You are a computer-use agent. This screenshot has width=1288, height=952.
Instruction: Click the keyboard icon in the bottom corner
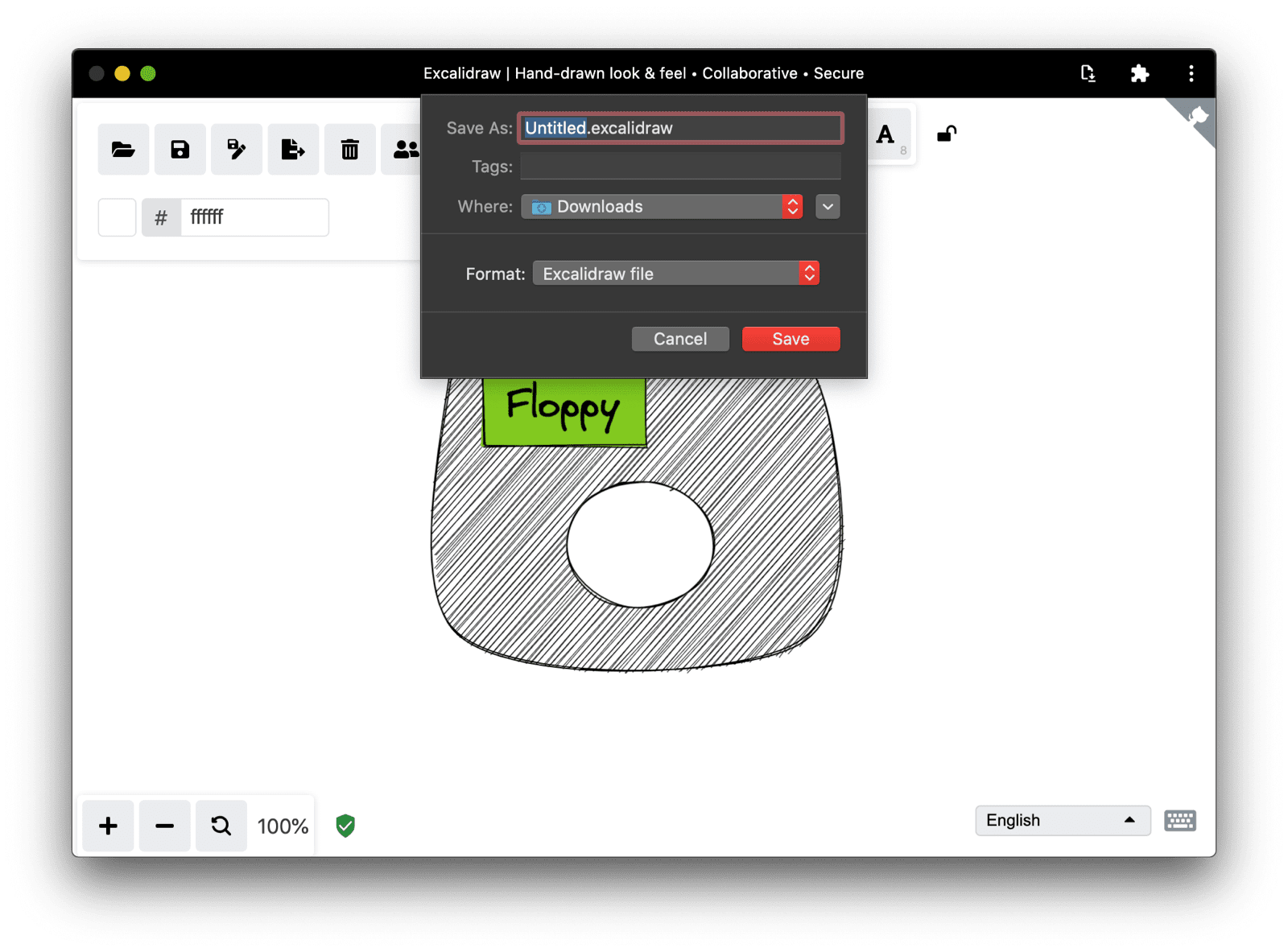(x=1179, y=820)
